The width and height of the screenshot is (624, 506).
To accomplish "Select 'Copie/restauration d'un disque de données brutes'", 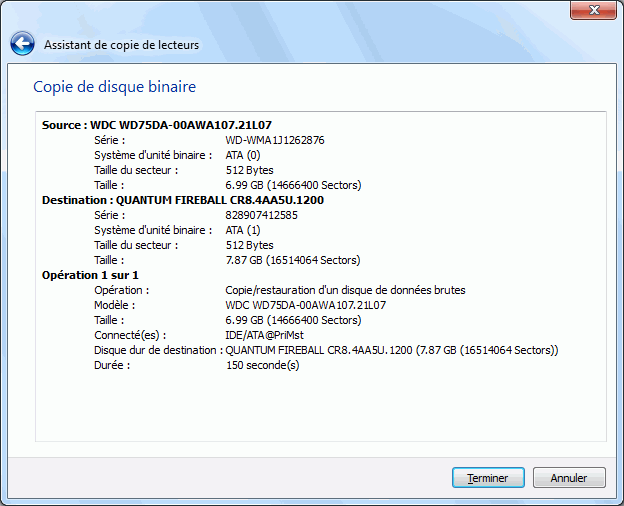I will click(345, 290).
